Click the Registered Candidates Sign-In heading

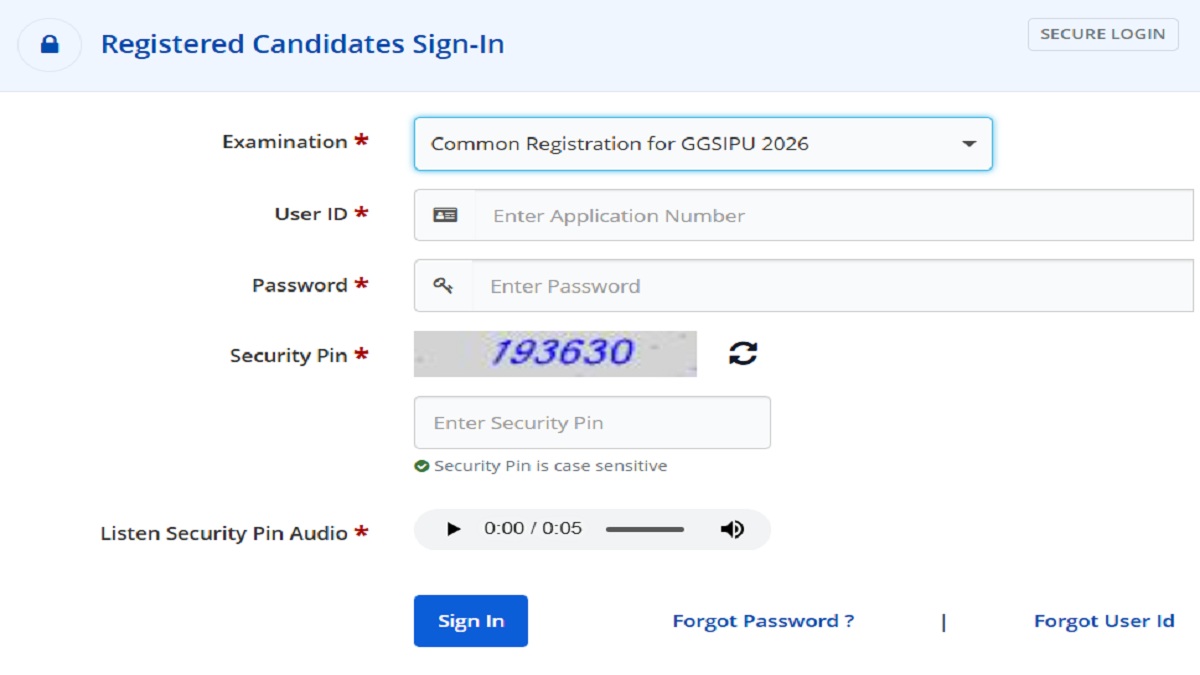(x=302, y=45)
